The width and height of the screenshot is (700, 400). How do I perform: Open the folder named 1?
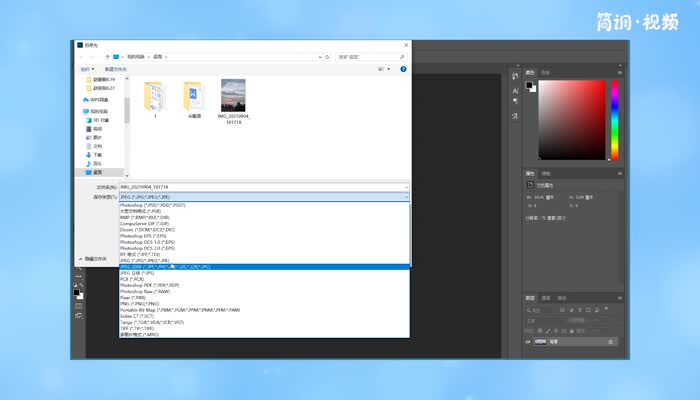click(x=155, y=97)
